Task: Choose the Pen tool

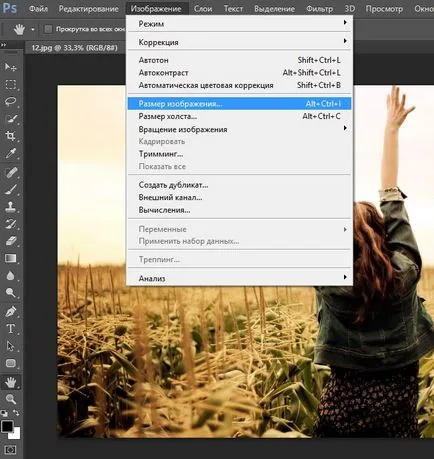Action: point(10,311)
